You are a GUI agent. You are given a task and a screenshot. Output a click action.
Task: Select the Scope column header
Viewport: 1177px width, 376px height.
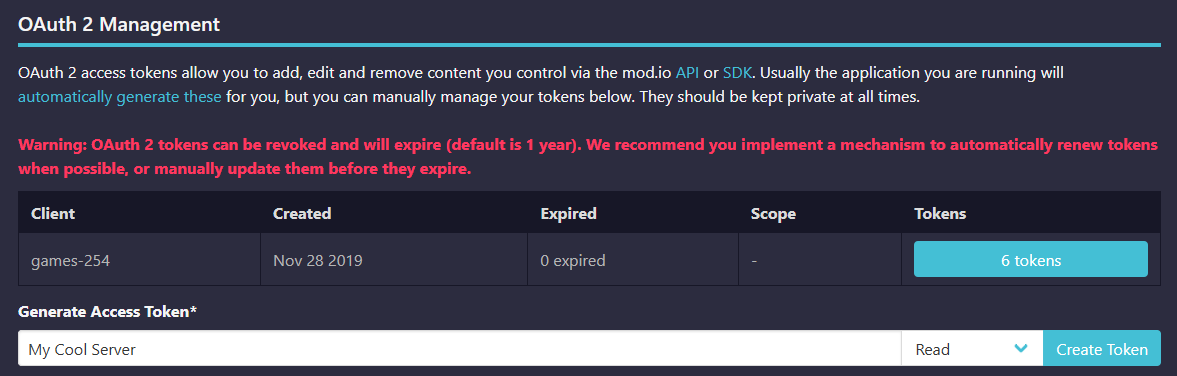click(773, 213)
